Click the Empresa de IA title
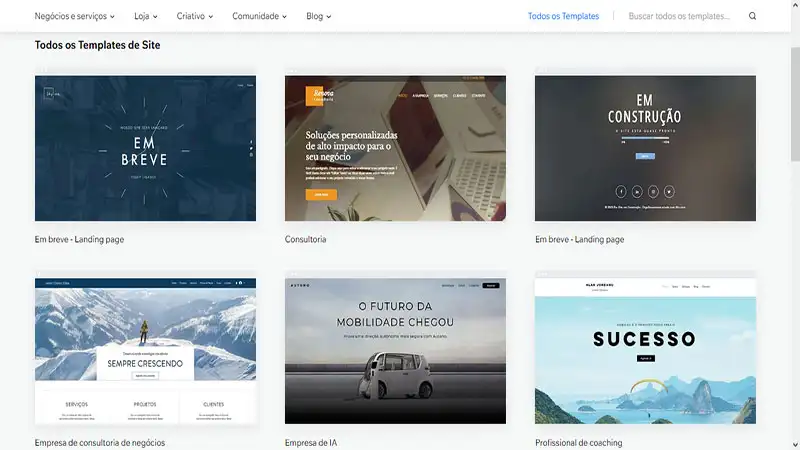The width and height of the screenshot is (800, 450). pyautogui.click(x=315, y=442)
